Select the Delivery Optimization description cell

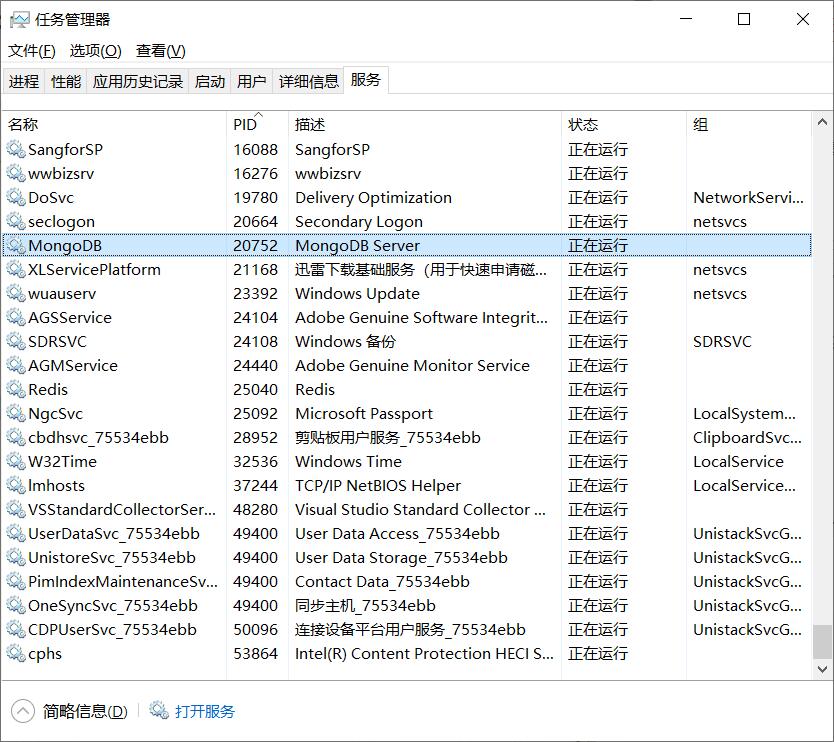click(373, 197)
